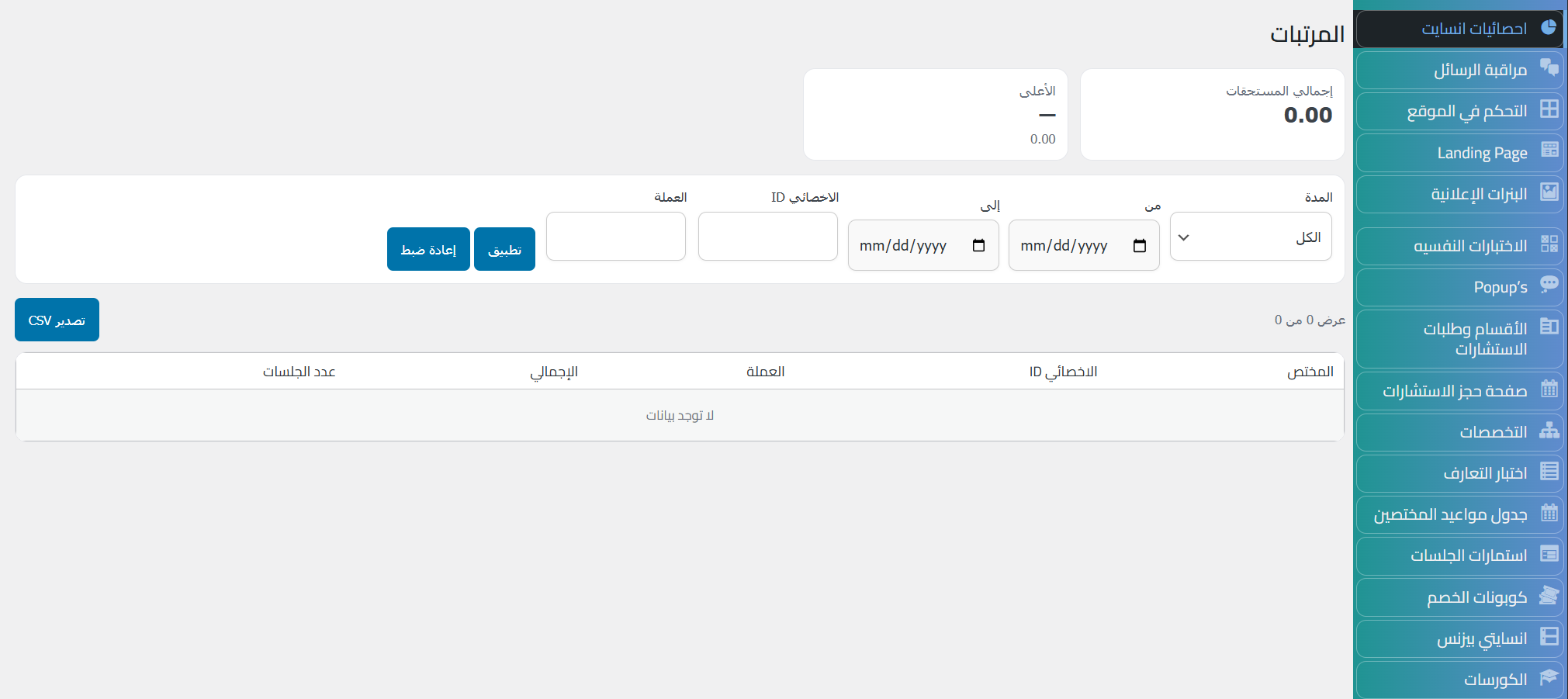Export table with تصدير CSV button

point(57,320)
